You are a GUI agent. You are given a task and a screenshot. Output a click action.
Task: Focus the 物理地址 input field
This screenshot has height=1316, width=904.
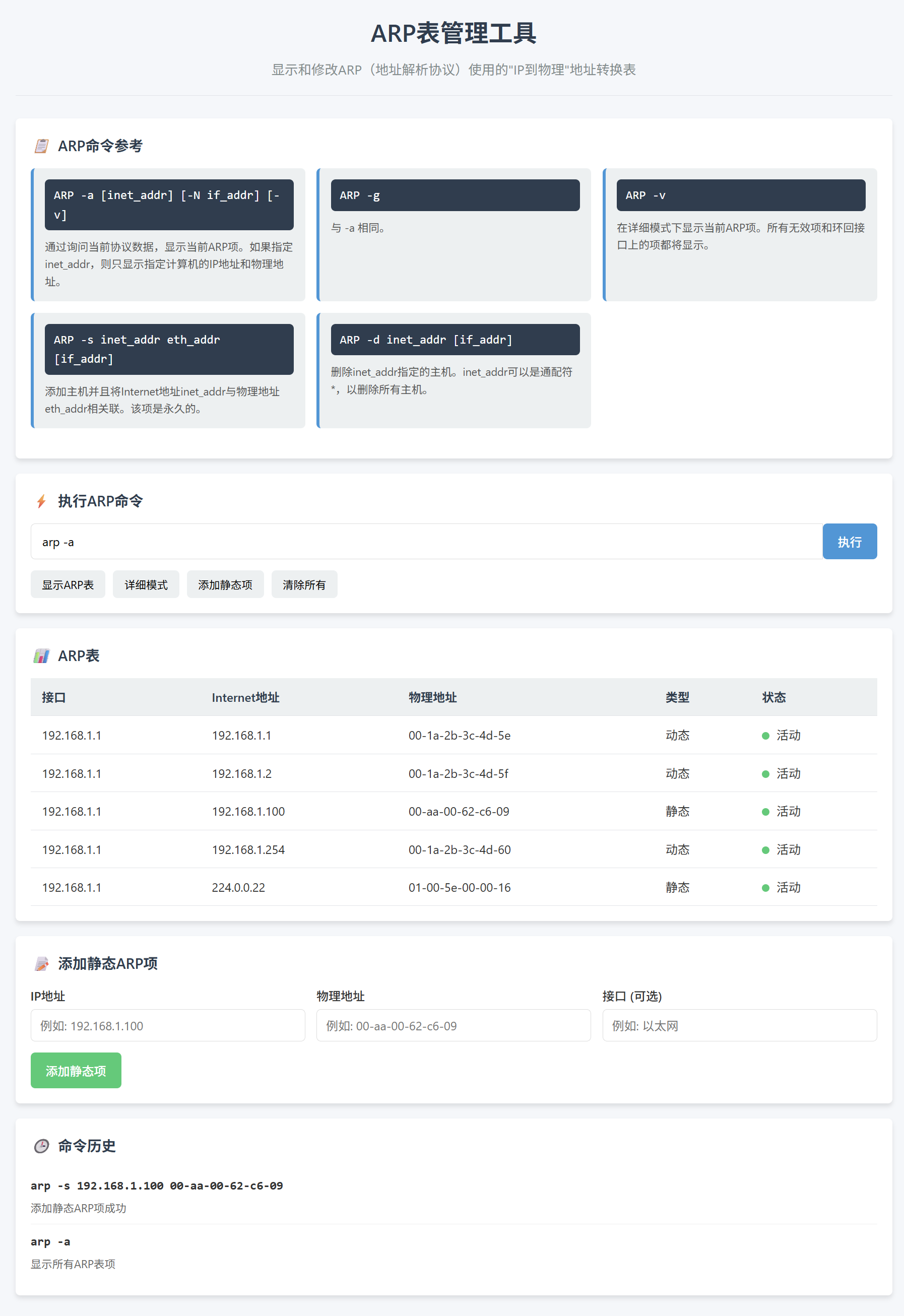(454, 1025)
